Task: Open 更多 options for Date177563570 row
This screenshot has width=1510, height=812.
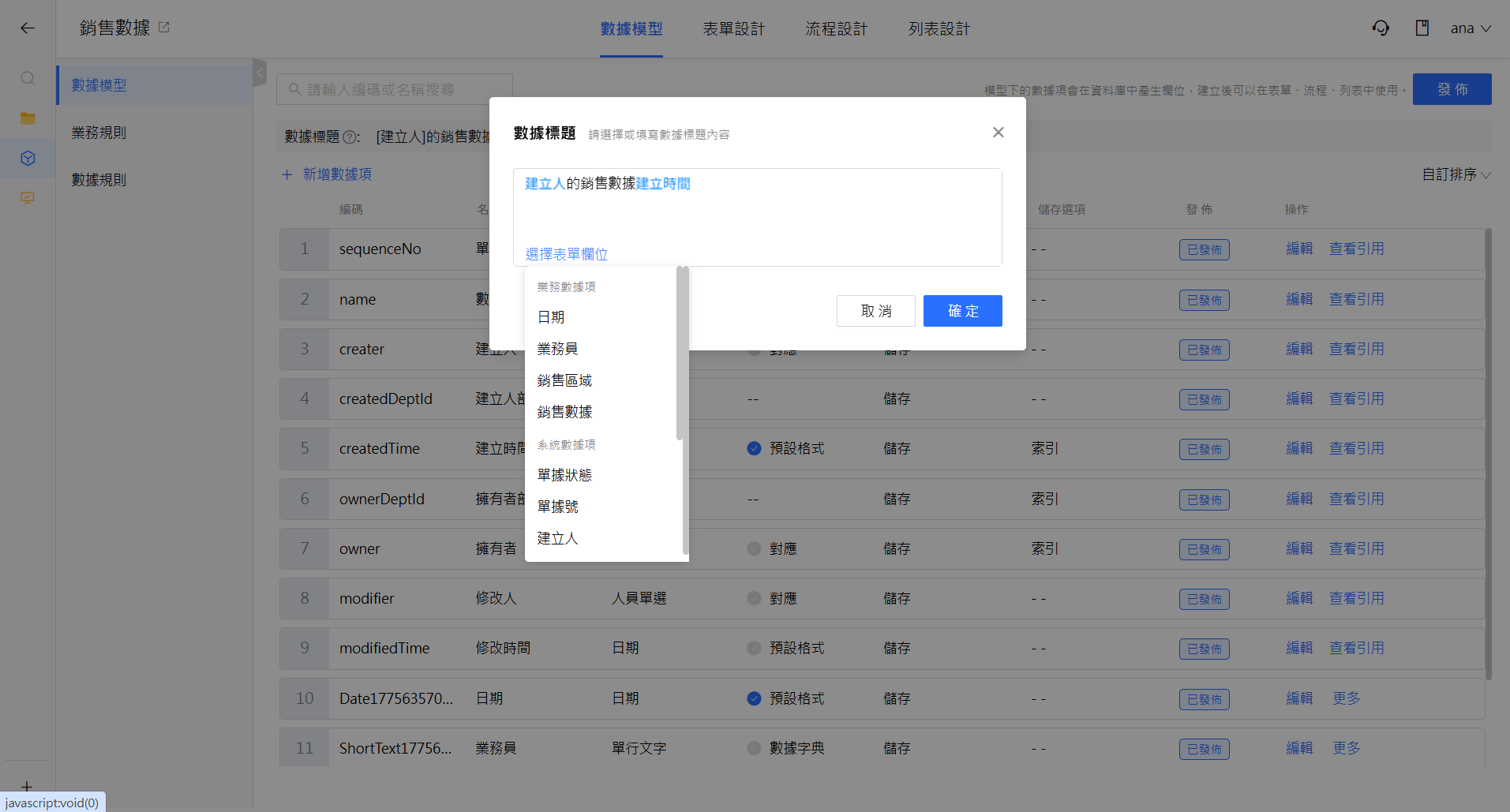Action: (x=1347, y=698)
